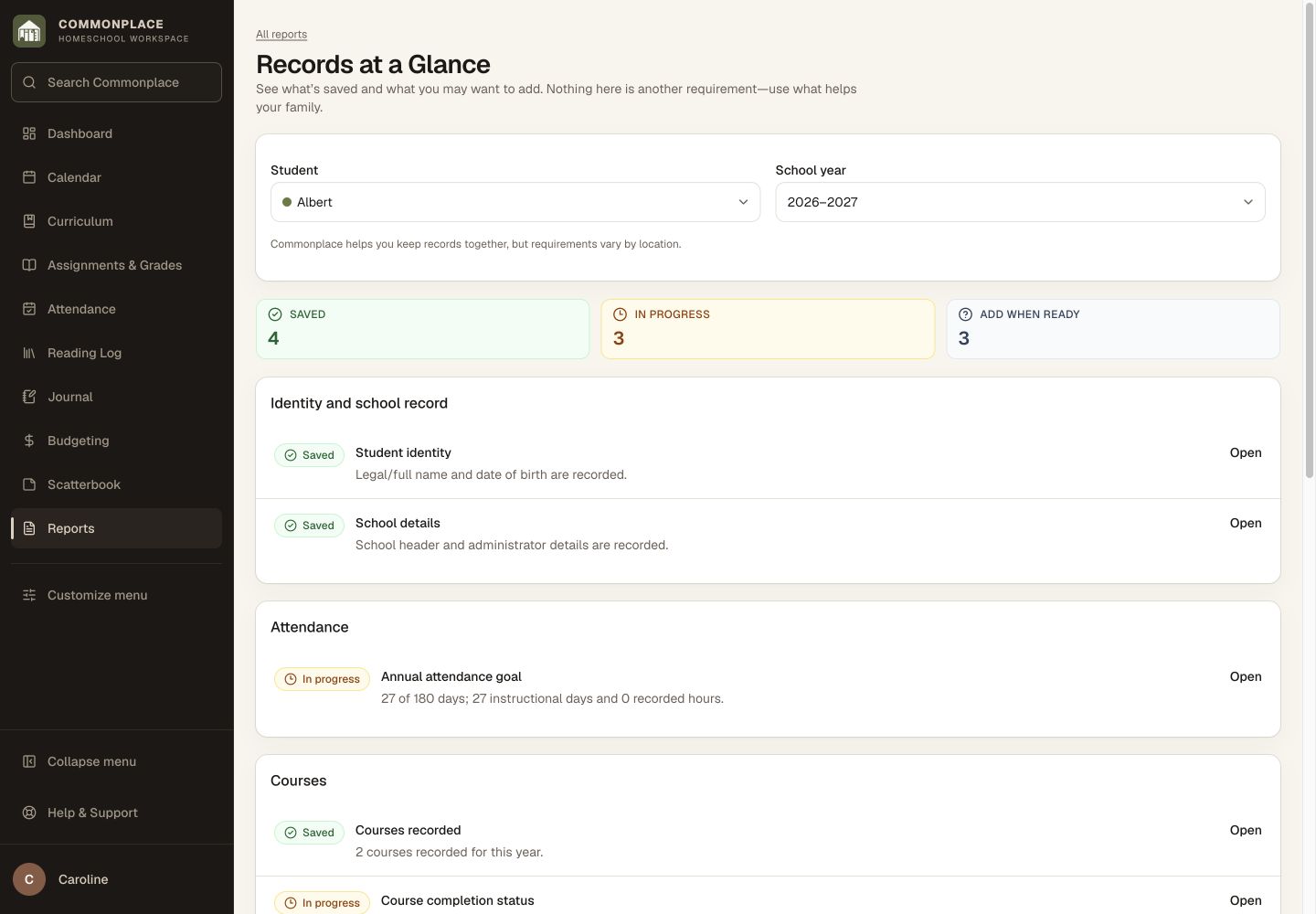Open the Courses recorded row
The image size is (1316, 914).
pyautogui.click(x=1246, y=830)
